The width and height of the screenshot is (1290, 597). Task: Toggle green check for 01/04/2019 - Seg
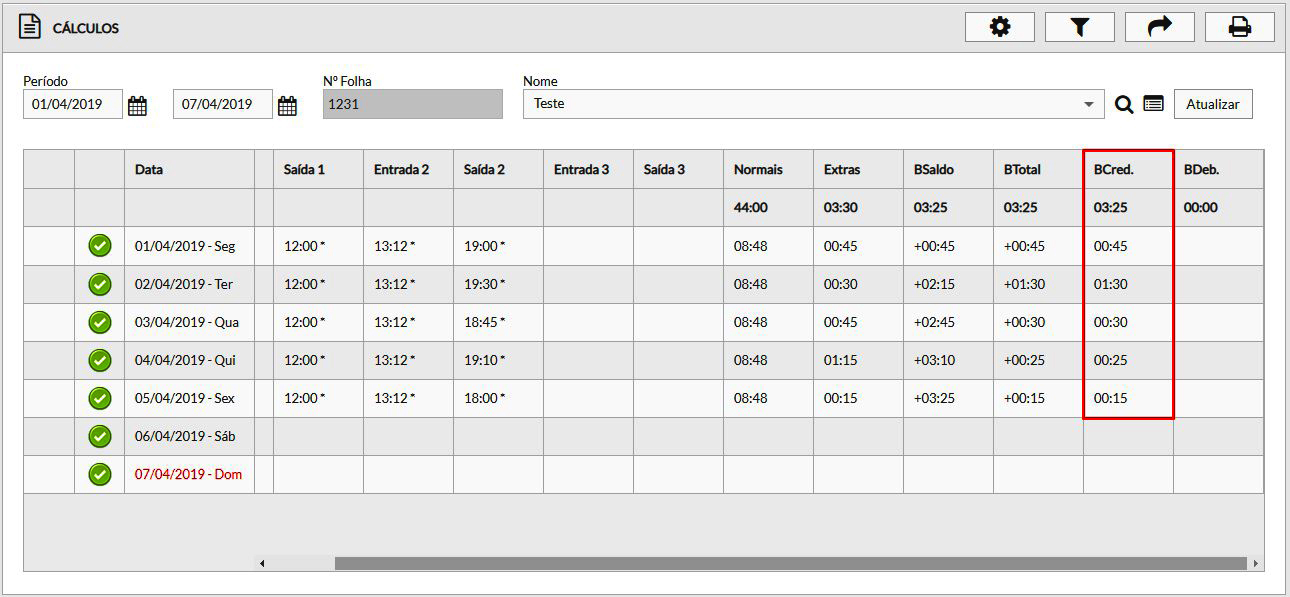tap(99, 246)
